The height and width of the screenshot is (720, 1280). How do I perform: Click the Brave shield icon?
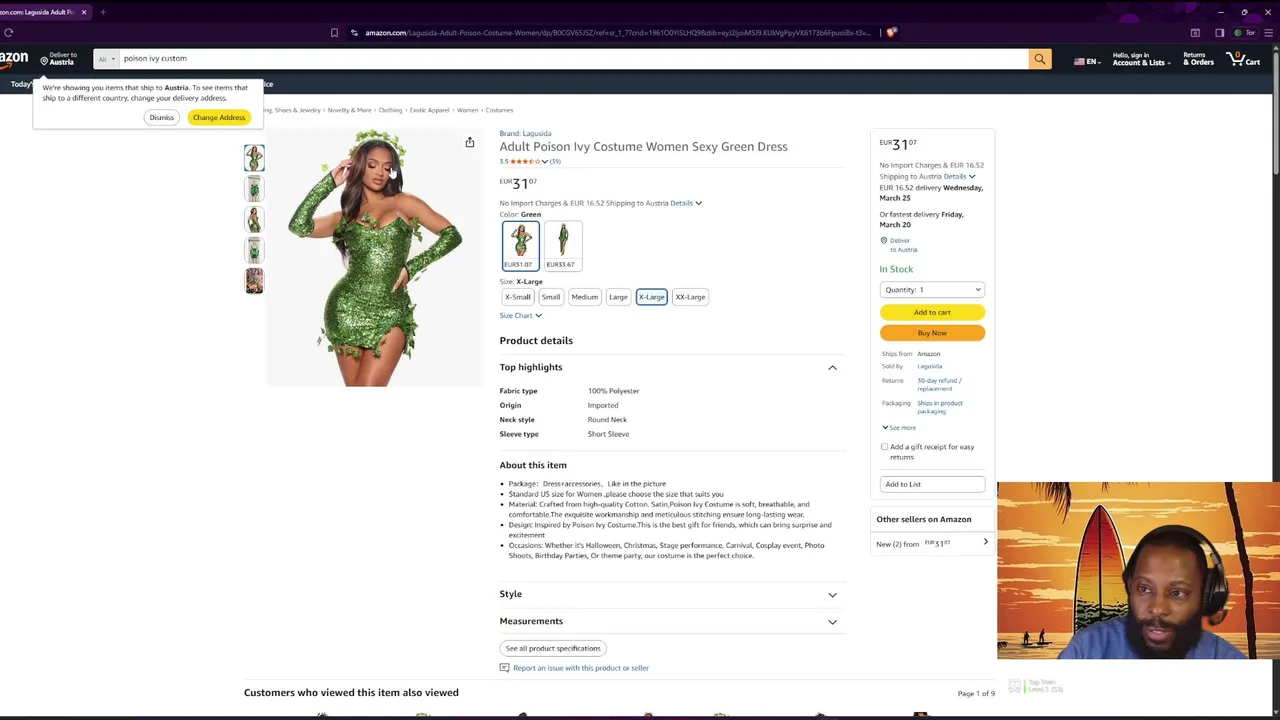(x=891, y=33)
